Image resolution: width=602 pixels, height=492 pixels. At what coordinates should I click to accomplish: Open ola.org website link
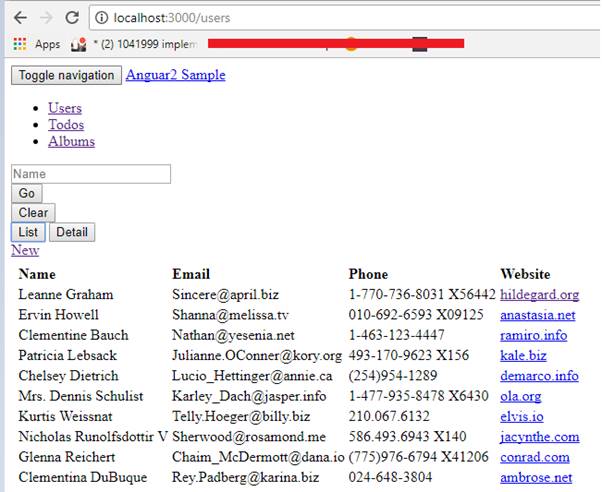[521, 396]
